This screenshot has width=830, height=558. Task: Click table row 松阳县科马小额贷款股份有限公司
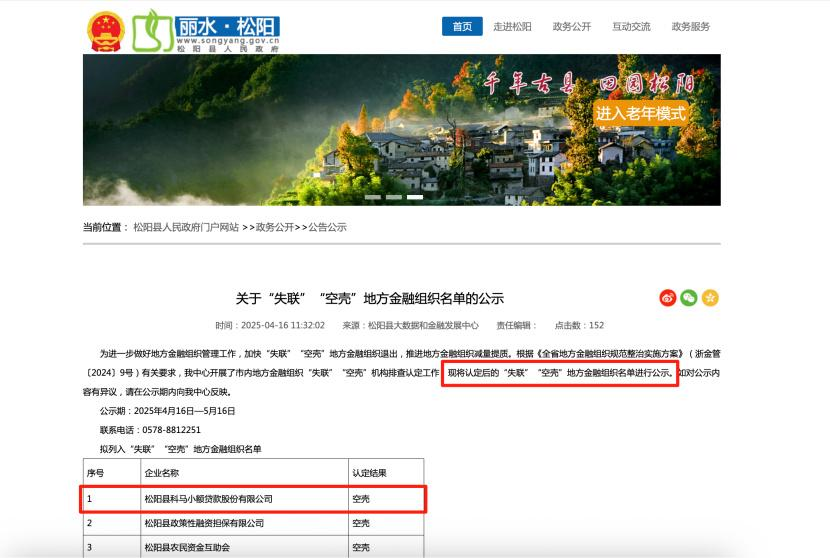tap(208, 498)
